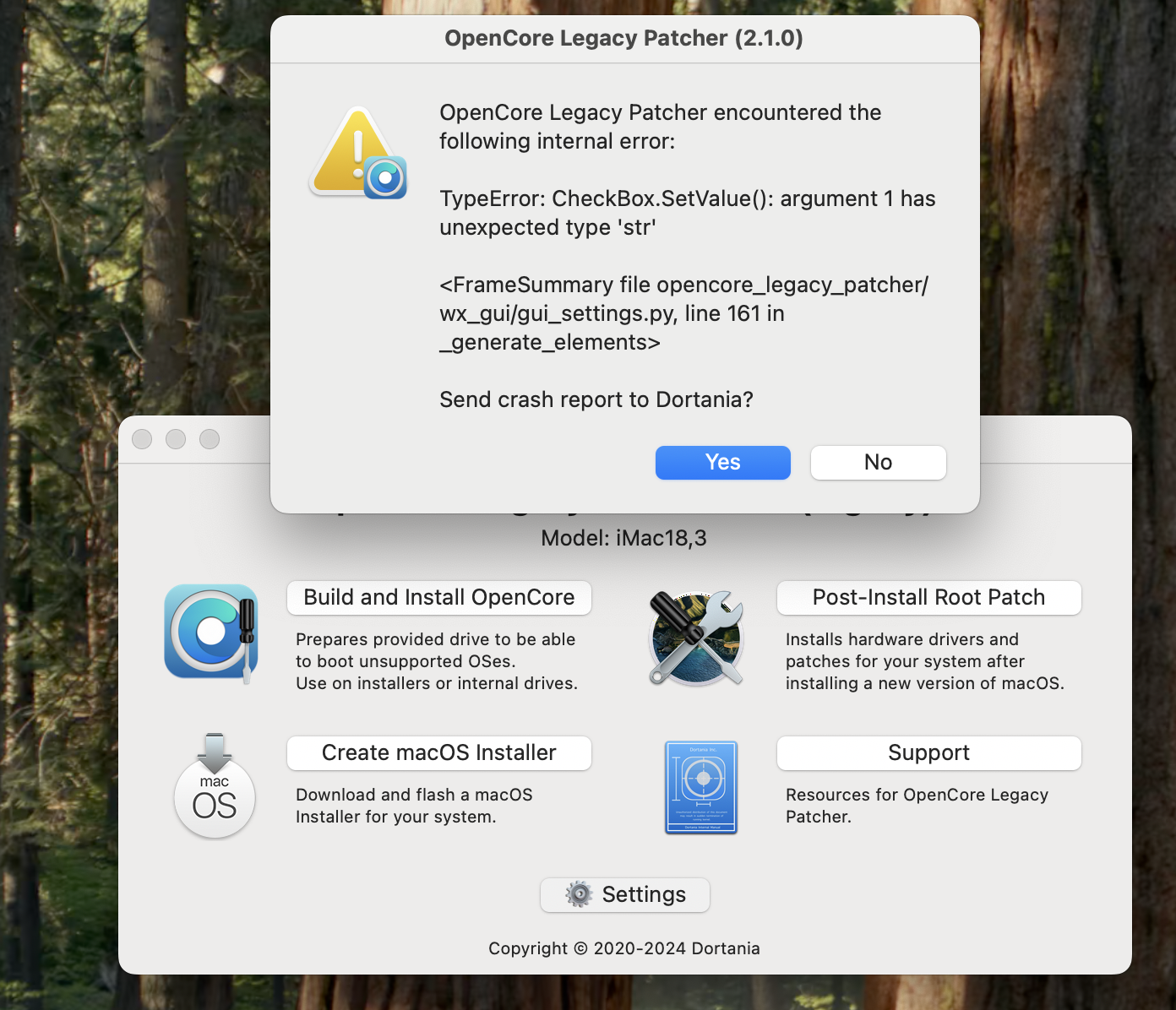Open Build and Install OpenCore
Screen dimensions: 1176x1010
pyautogui.click(x=439, y=598)
